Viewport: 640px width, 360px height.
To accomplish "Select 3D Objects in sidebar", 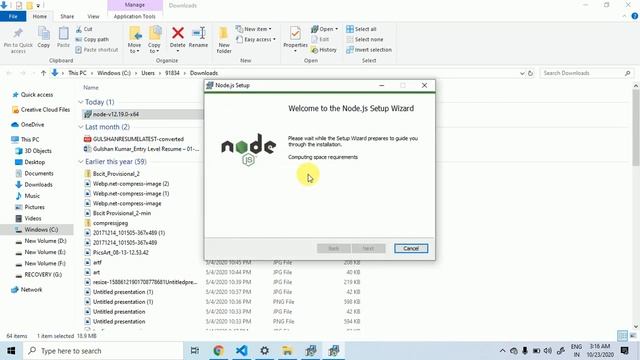I will tap(38, 151).
